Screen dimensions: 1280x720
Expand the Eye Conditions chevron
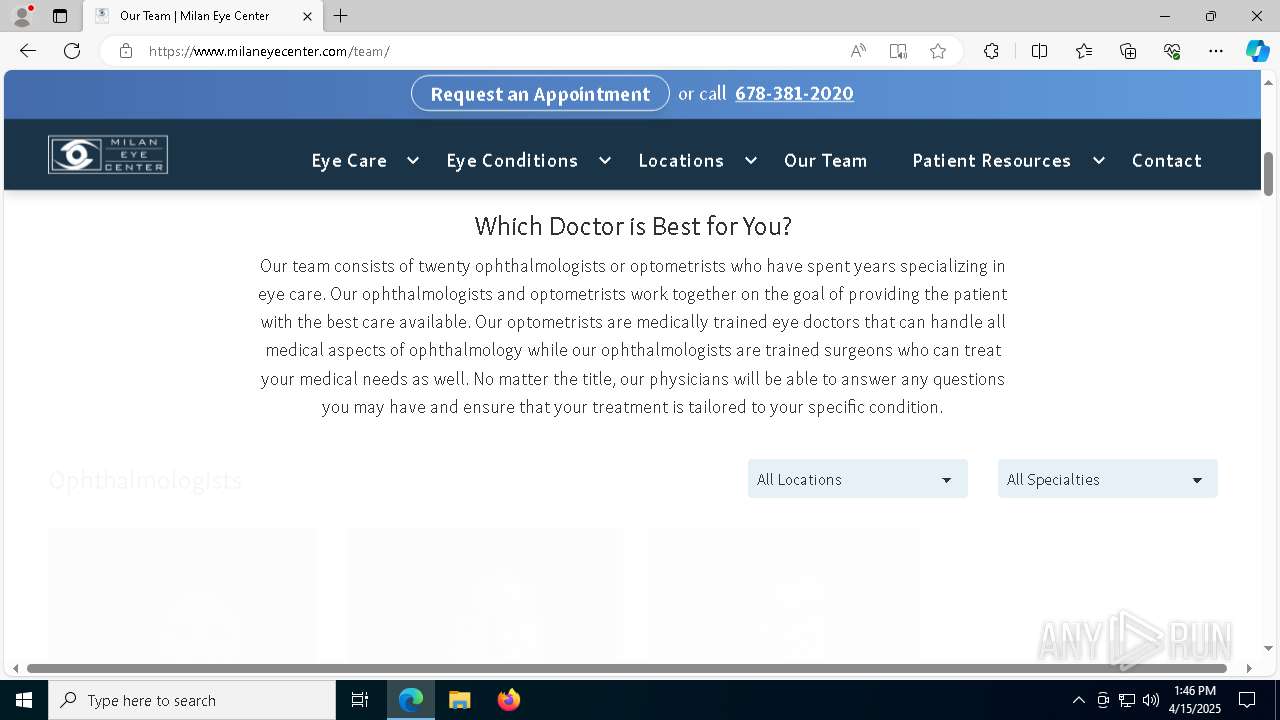[605, 160]
